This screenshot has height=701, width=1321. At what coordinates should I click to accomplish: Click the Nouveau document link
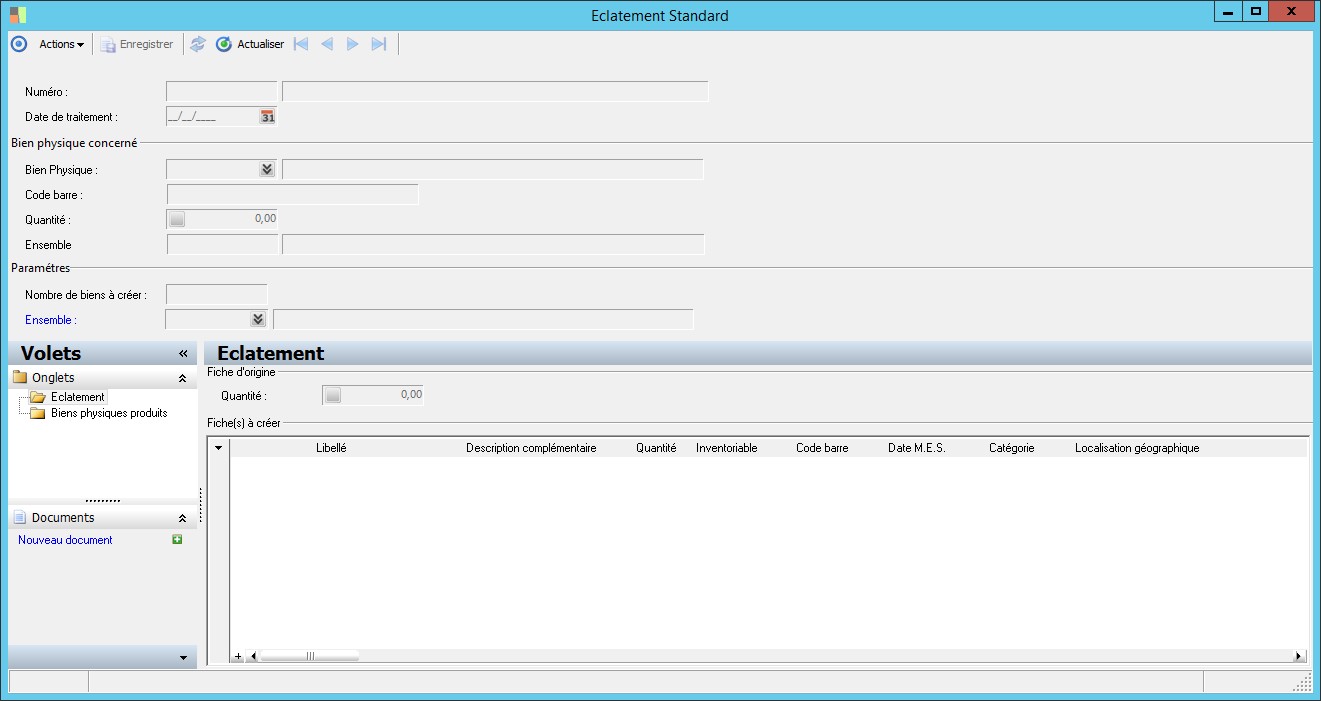tap(65, 540)
